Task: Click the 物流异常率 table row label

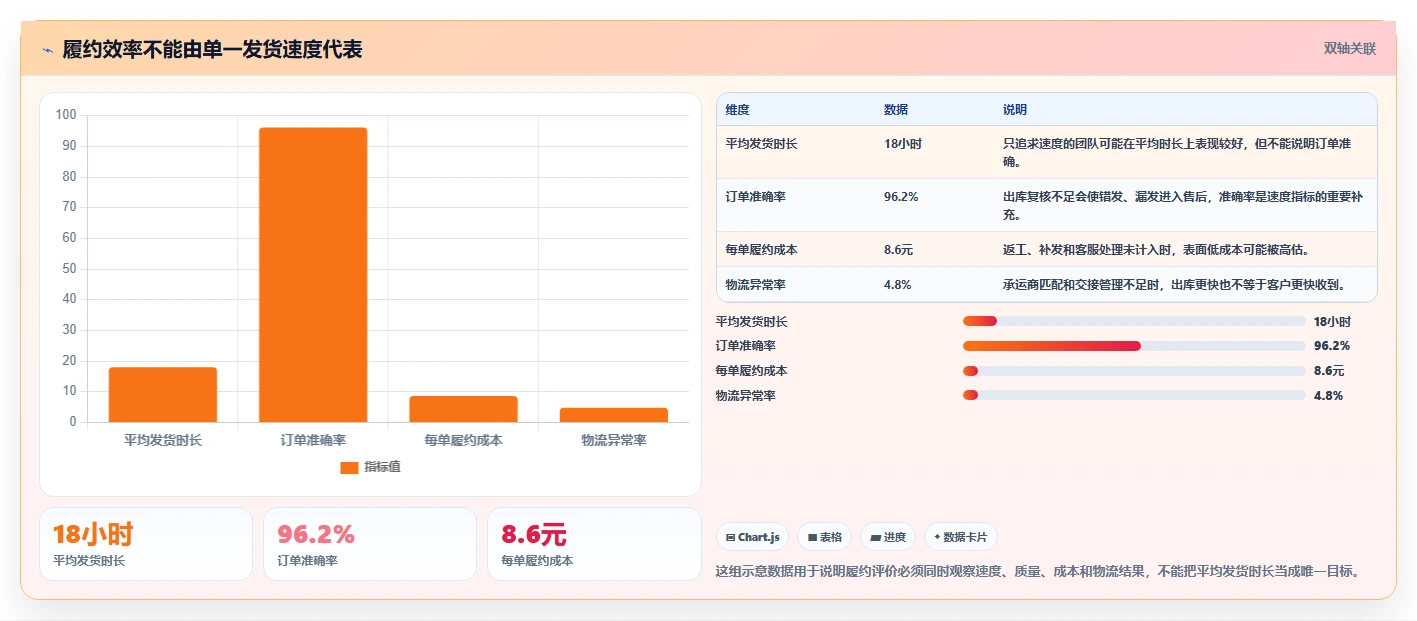Action: pos(756,285)
